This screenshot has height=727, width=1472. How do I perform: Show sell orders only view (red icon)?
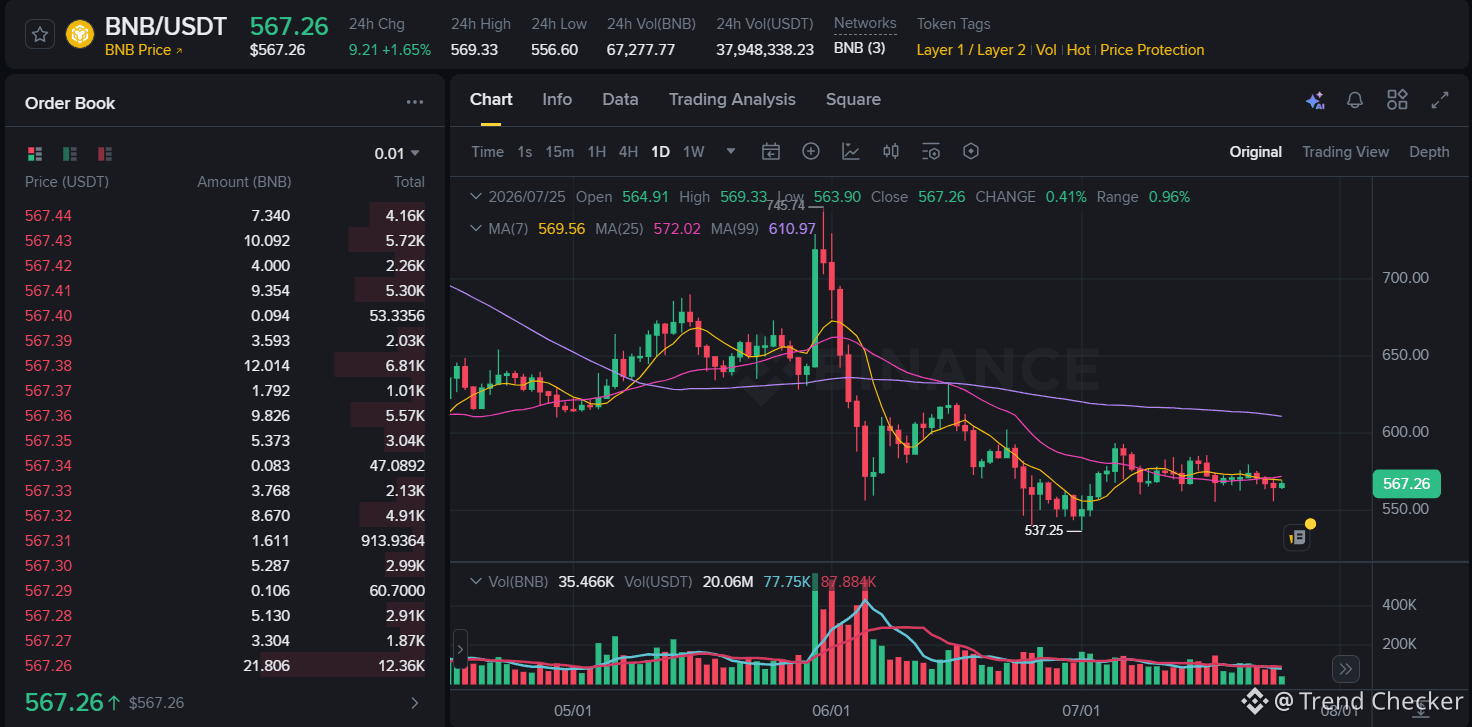(x=105, y=153)
